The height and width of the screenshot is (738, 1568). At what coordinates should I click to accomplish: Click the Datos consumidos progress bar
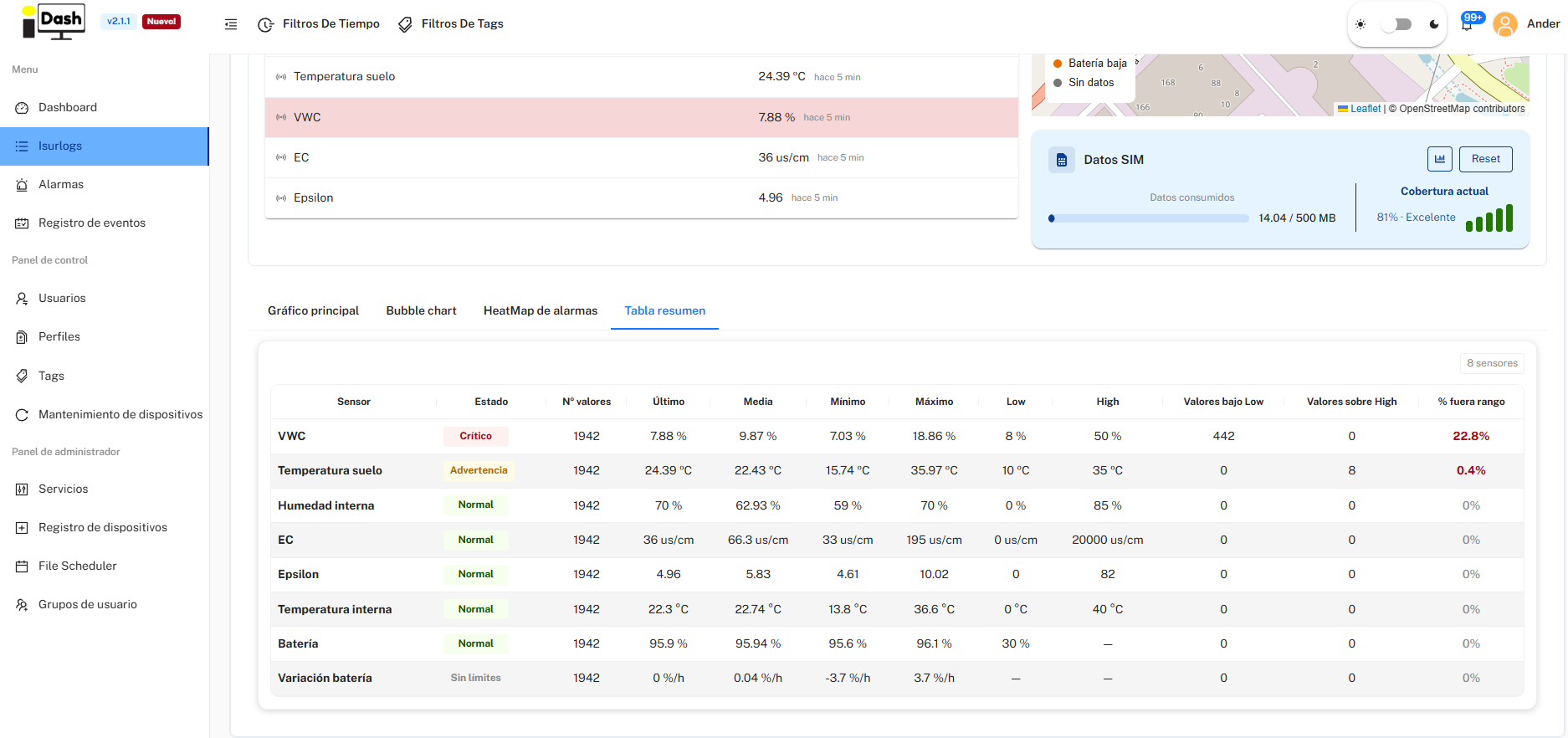pyautogui.click(x=1149, y=218)
